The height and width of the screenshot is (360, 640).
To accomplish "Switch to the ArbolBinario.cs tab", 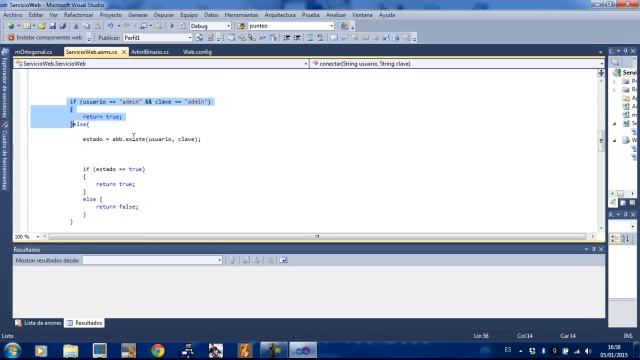I will (150, 52).
